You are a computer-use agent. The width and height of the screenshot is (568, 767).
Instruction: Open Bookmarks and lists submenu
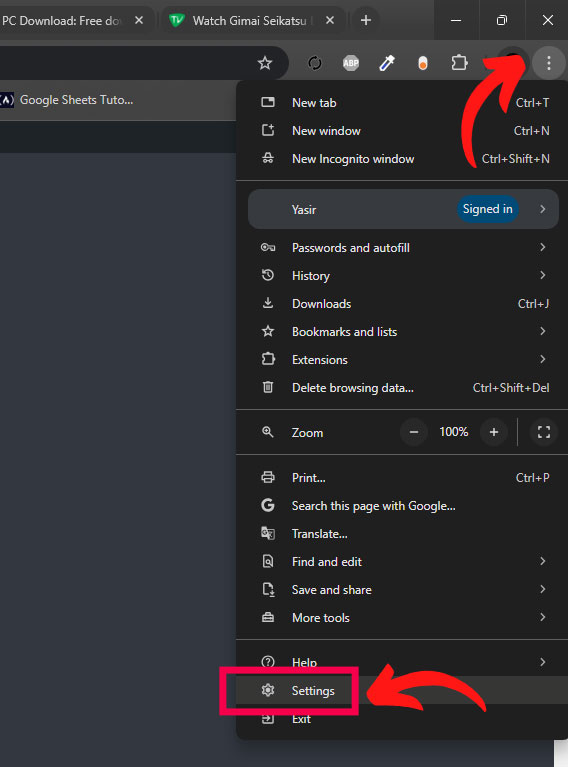[402, 331]
